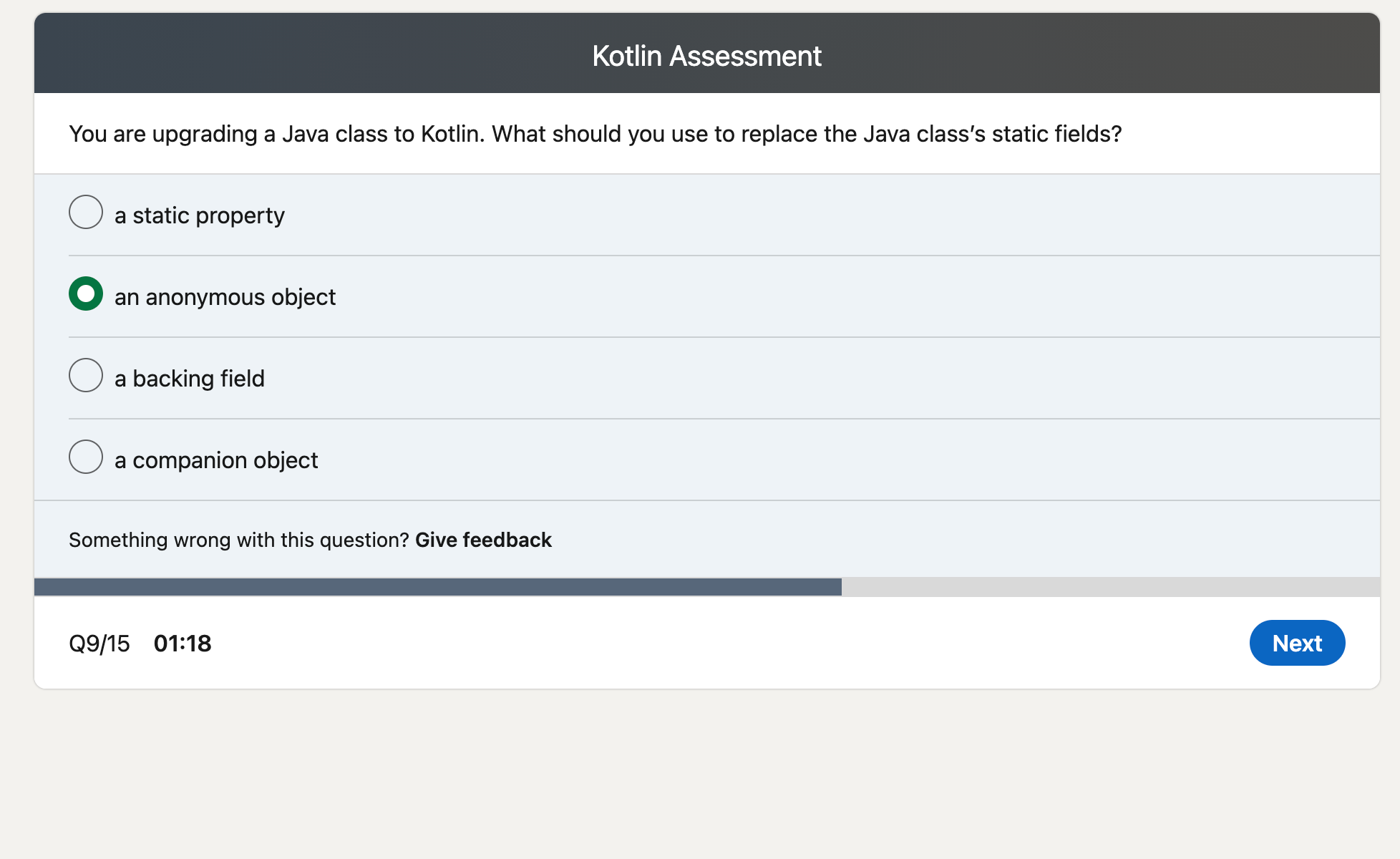The height and width of the screenshot is (859, 1400).
Task: Click the 'a static property' answer label
Action: [200, 215]
